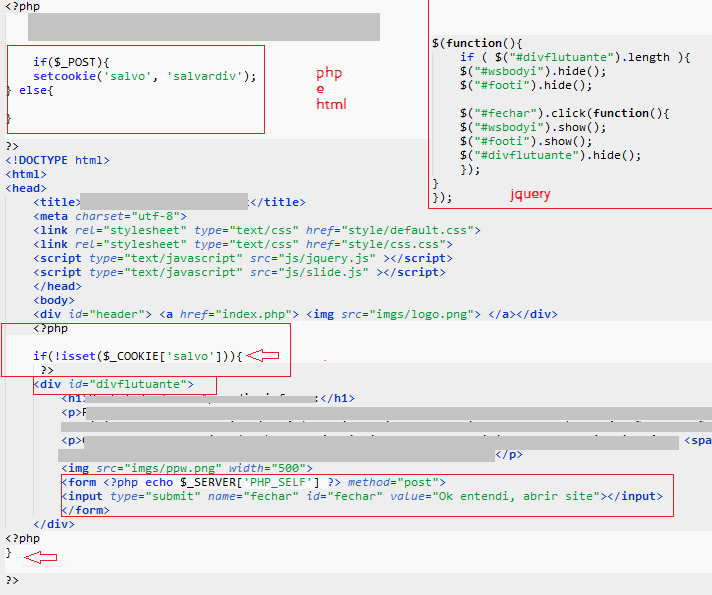Click the header div with index.php link
The height and width of the screenshot is (595, 712).
coord(295,314)
